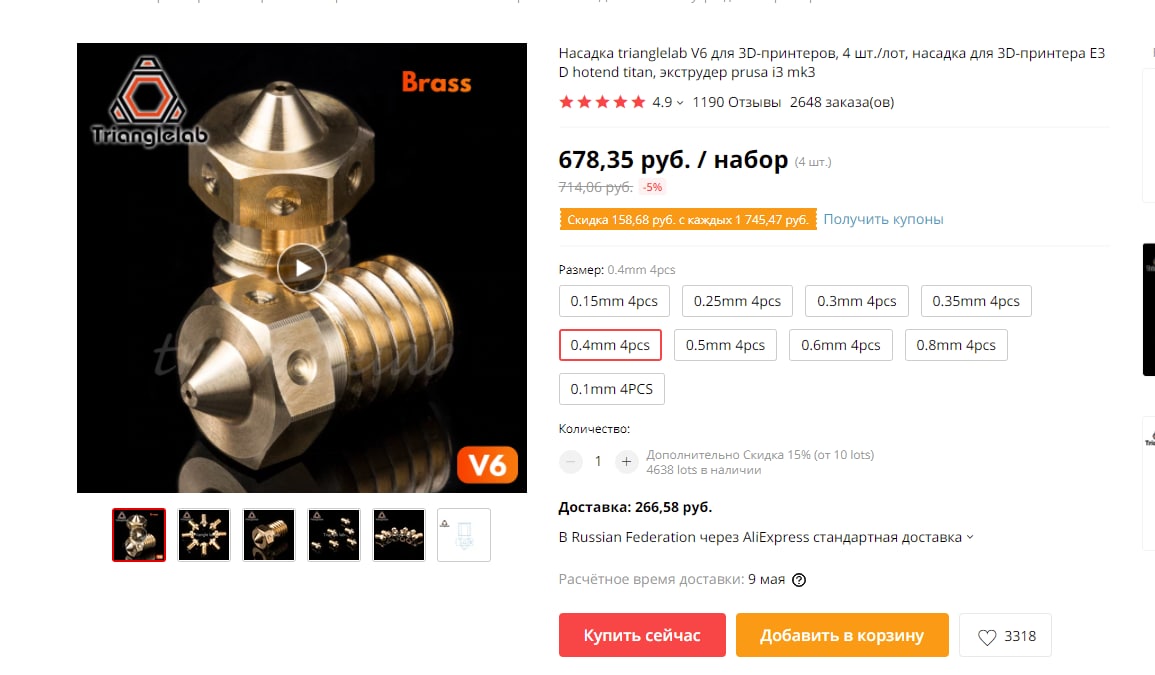Image resolution: width=1155 pixels, height=675 pixels.
Task: Select the 0.6mm 4pcs size option
Action: click(x=840, y=345)
